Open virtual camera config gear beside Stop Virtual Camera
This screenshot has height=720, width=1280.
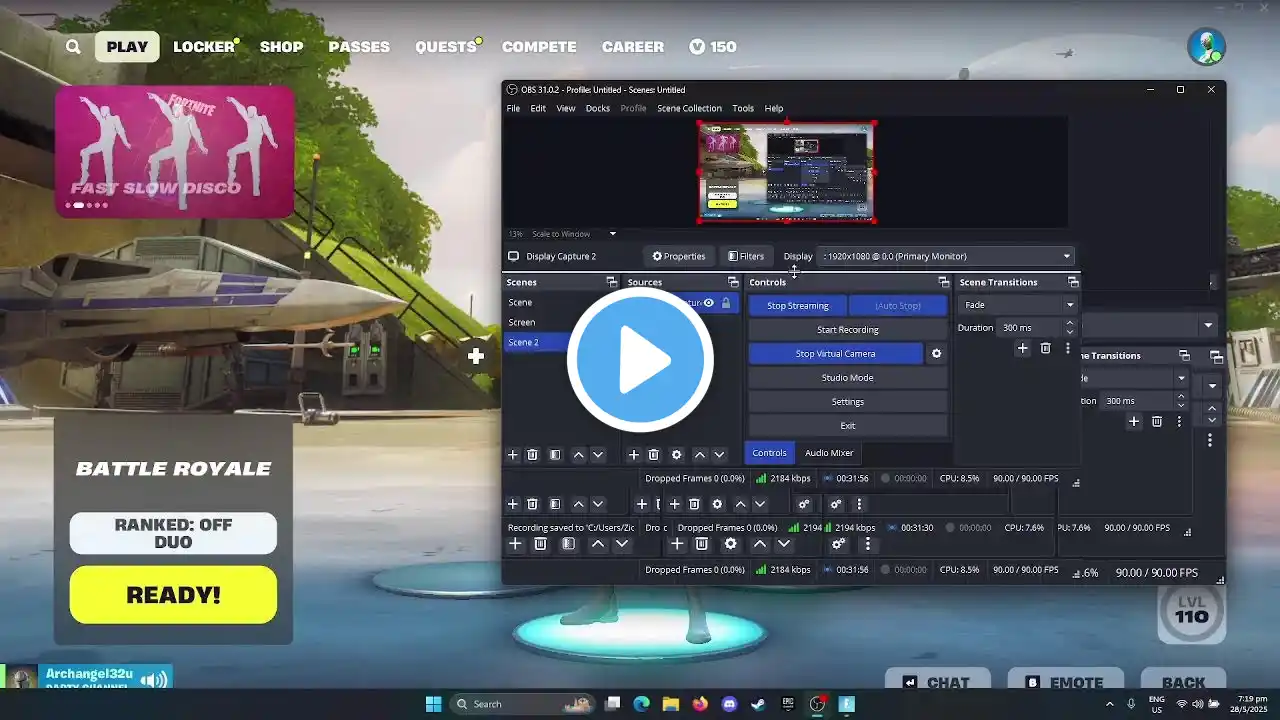pos(936,354)
